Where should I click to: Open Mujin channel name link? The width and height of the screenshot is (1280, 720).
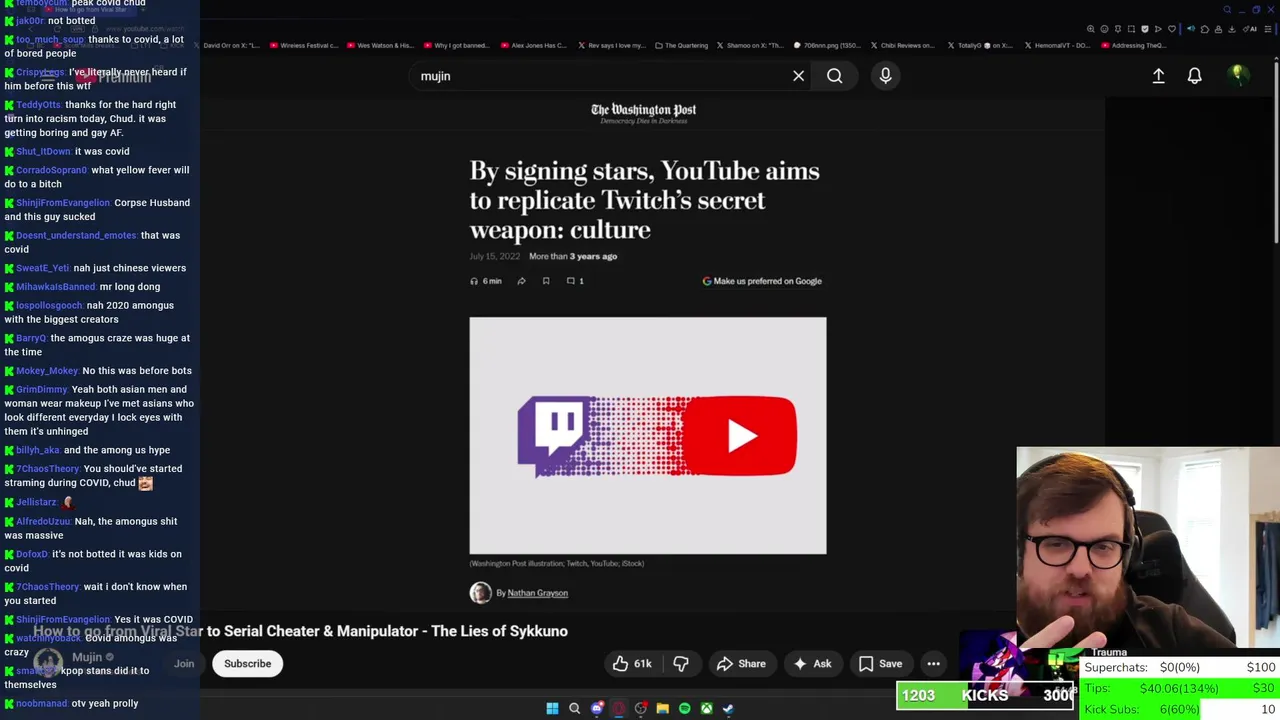pos(87,657)
